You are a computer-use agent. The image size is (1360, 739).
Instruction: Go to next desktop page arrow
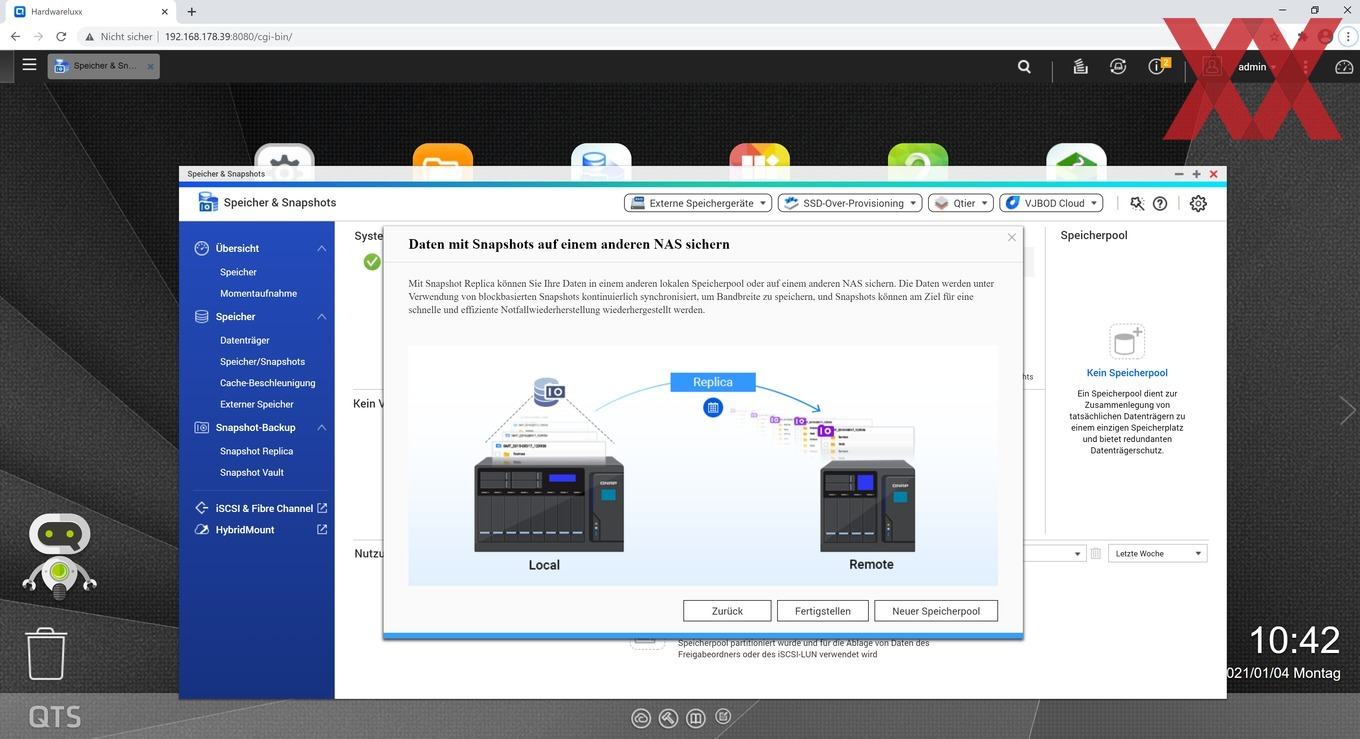(1347, 410)
